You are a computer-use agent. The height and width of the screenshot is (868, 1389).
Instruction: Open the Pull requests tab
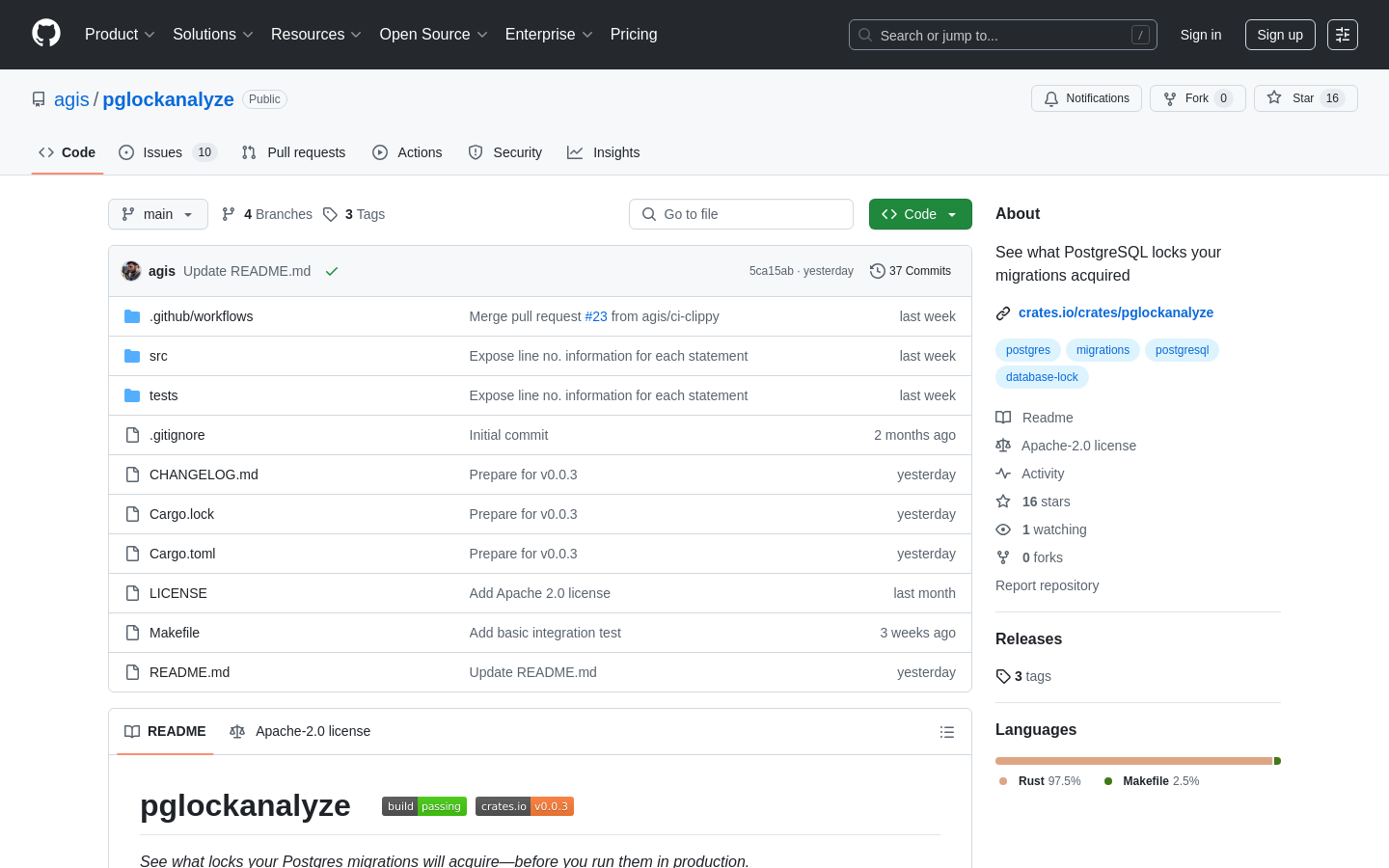pyautogui.click(x=293, y=152)
